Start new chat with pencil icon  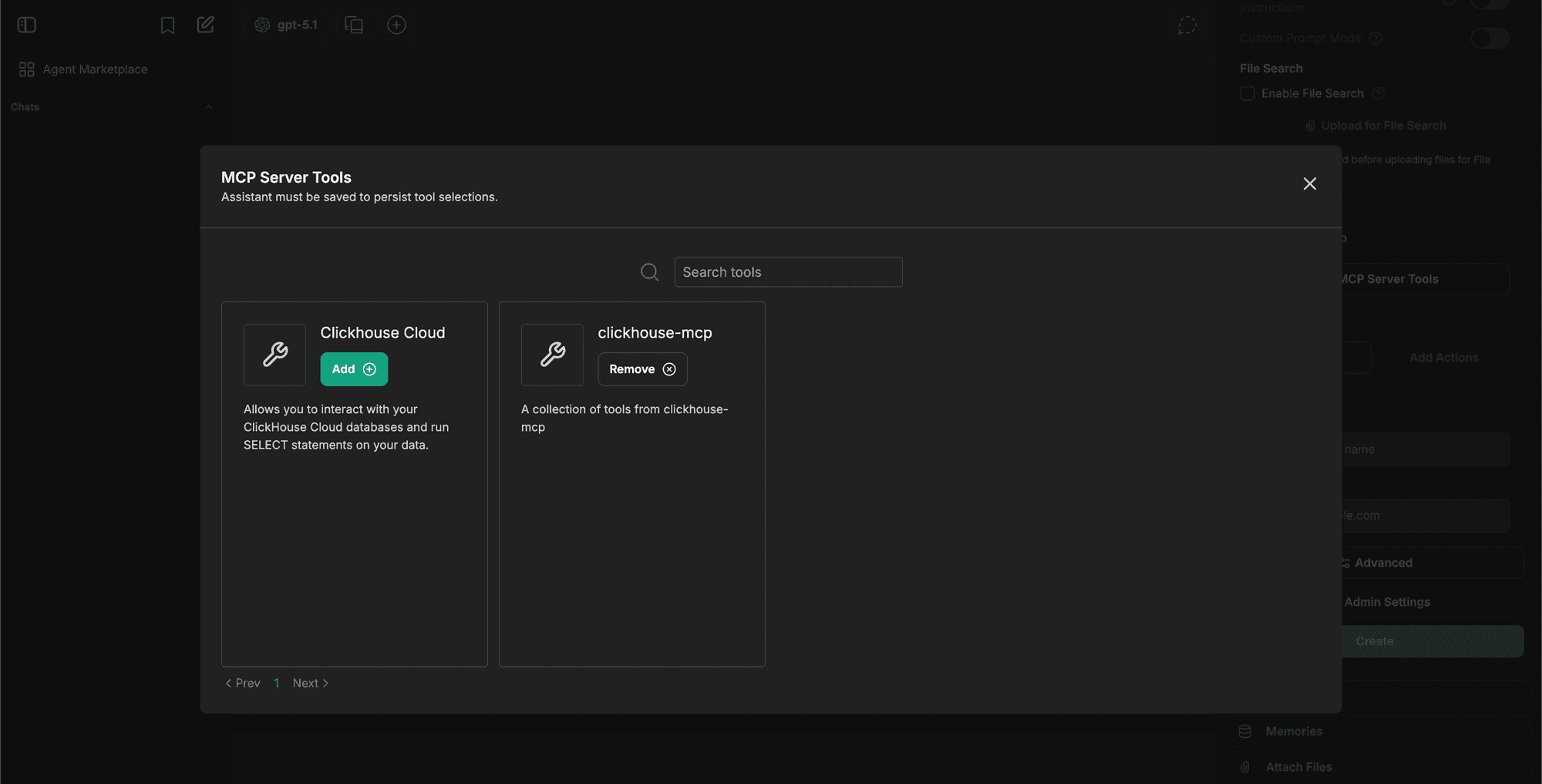[x=205, y=25]
